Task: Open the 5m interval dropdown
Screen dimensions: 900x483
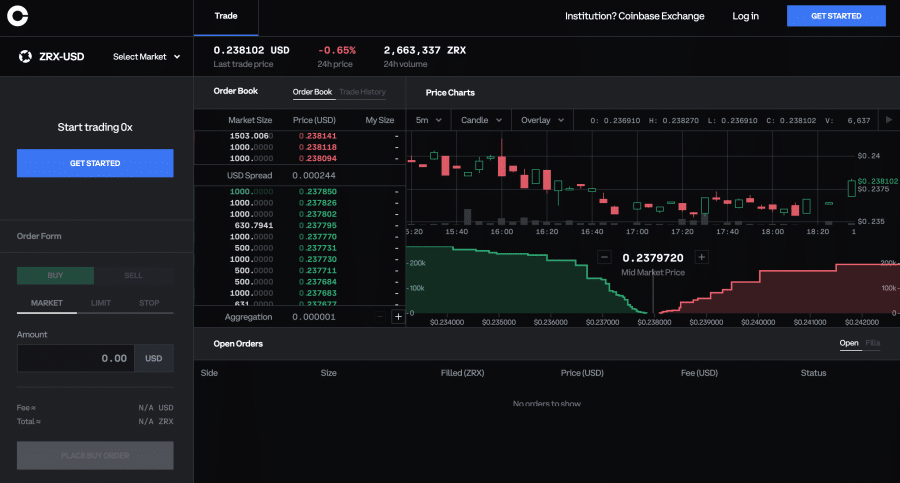Action: click(428, 120)
